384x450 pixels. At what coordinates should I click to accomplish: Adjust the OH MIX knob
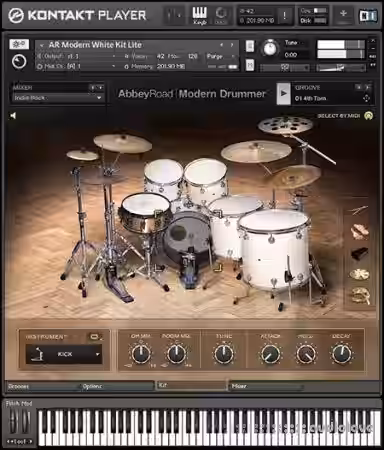click(x=141, y=354)
